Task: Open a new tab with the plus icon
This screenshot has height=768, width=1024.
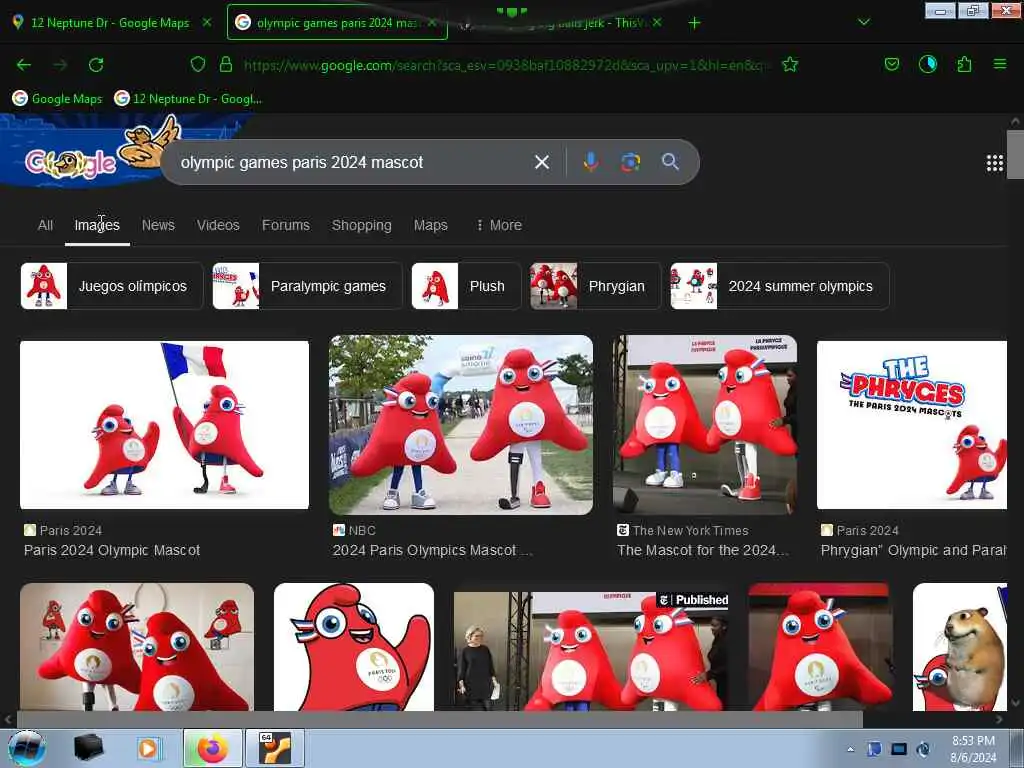Action: 694,23
